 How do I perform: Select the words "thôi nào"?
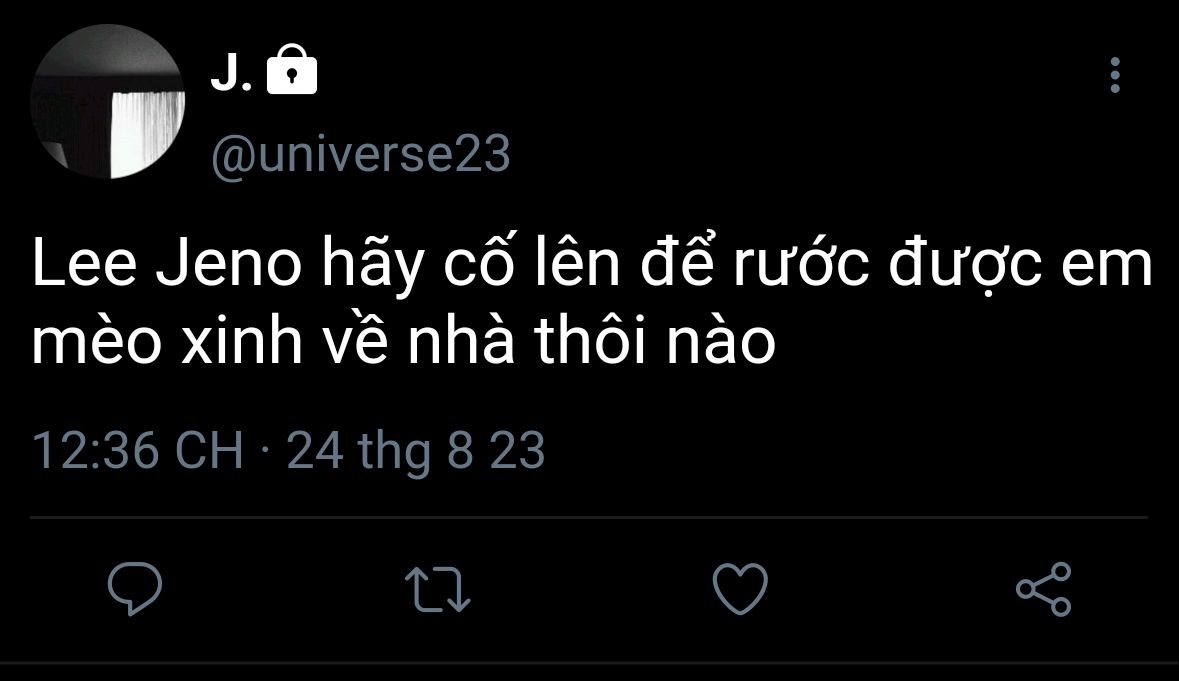[x=655, y=340]
